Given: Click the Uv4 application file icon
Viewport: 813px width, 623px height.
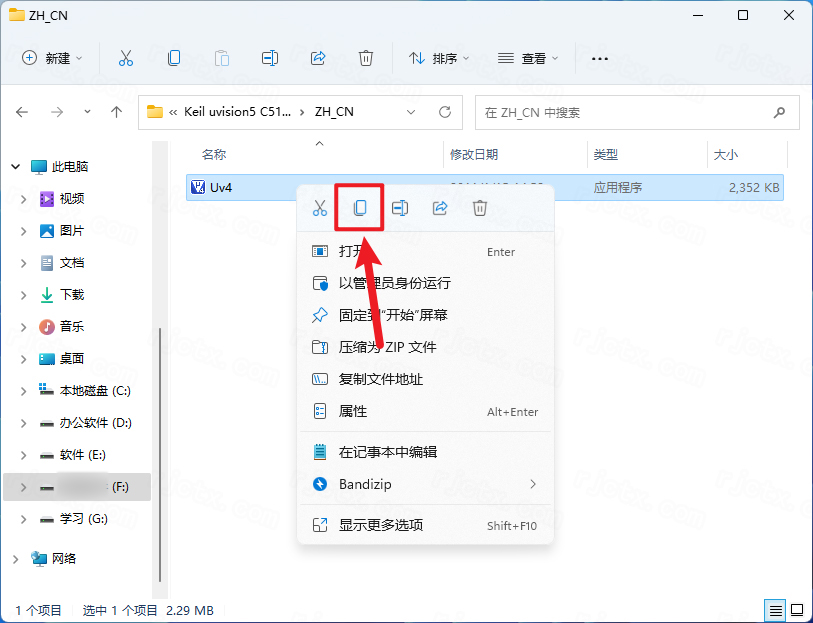Looking at the screenshot, I should click(x=198, y=187).
